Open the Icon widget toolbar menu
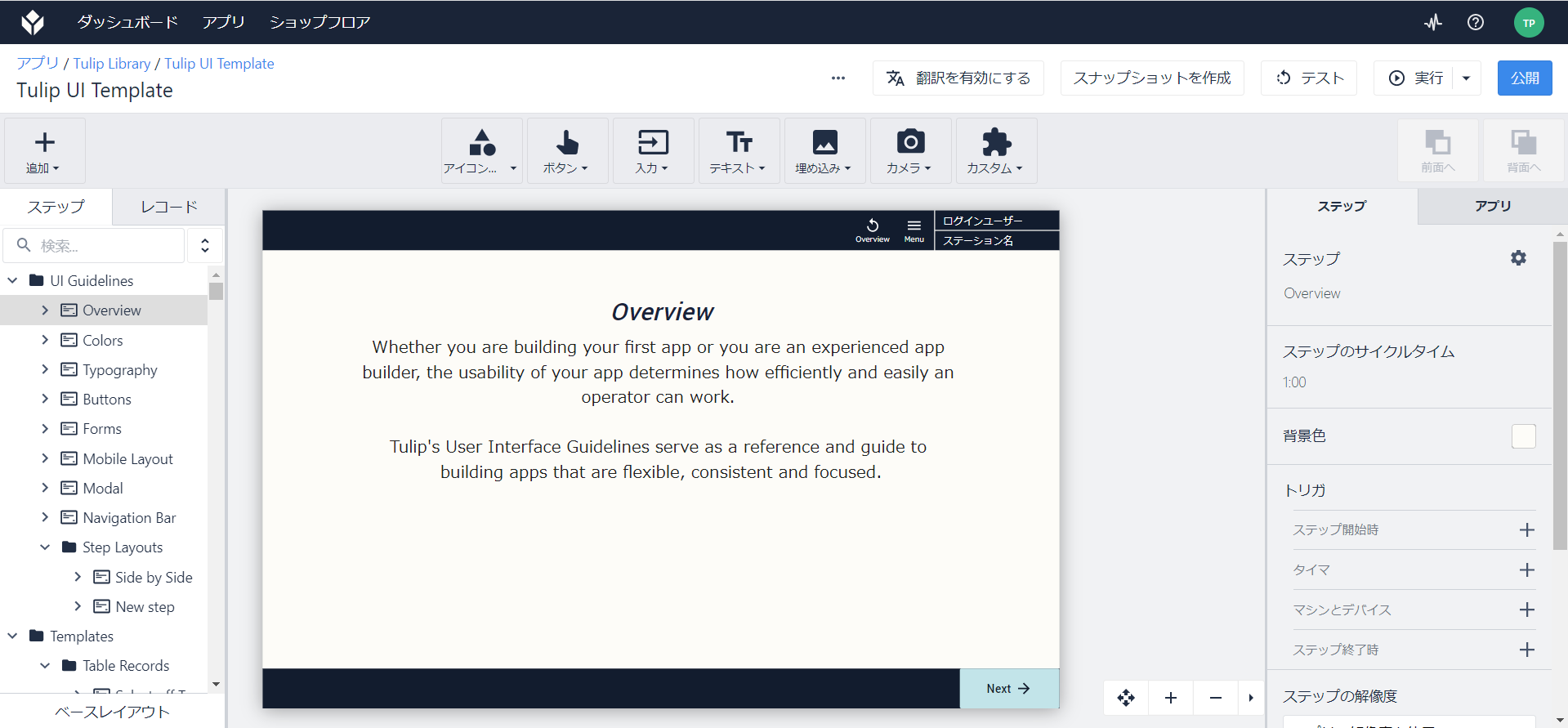The width and height of the screenshot is (1568, 728). click(x=481, y=151)
